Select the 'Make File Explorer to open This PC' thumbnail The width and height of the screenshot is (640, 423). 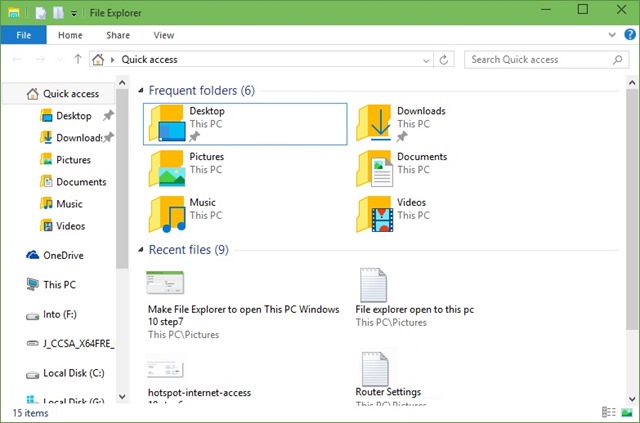click(165, 282)
